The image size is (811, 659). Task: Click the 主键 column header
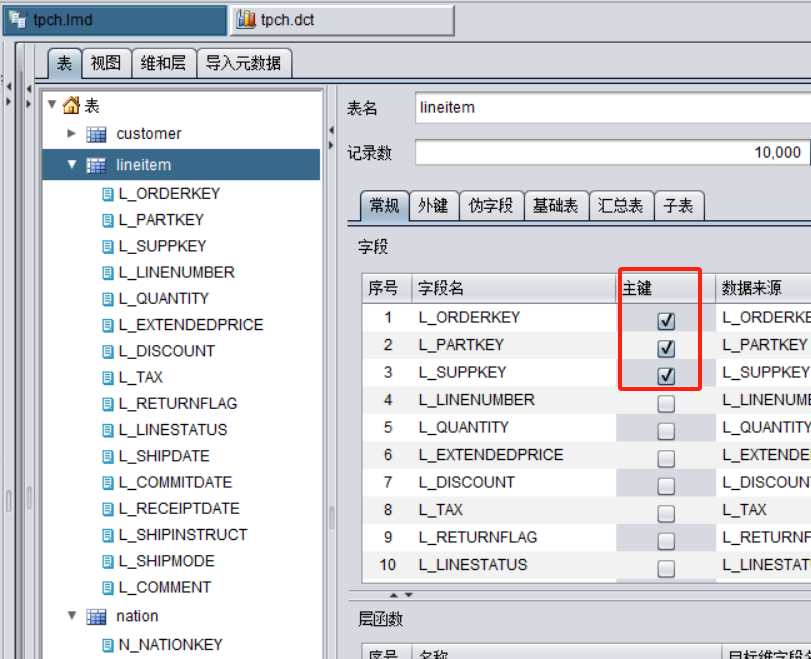[x=666, y=288]
